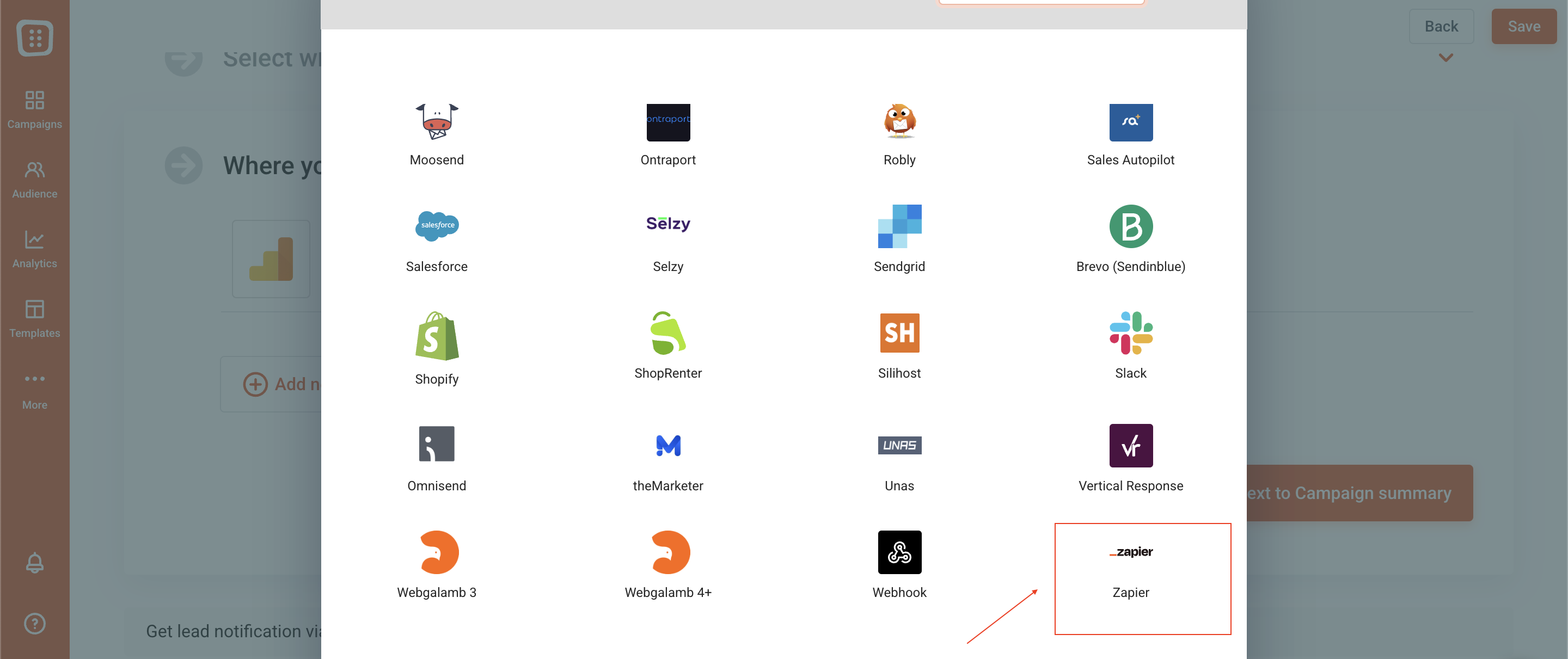This screenshot has height=659, width=1568.
Task: Go to the Audience section
Action: click(35, 180)
